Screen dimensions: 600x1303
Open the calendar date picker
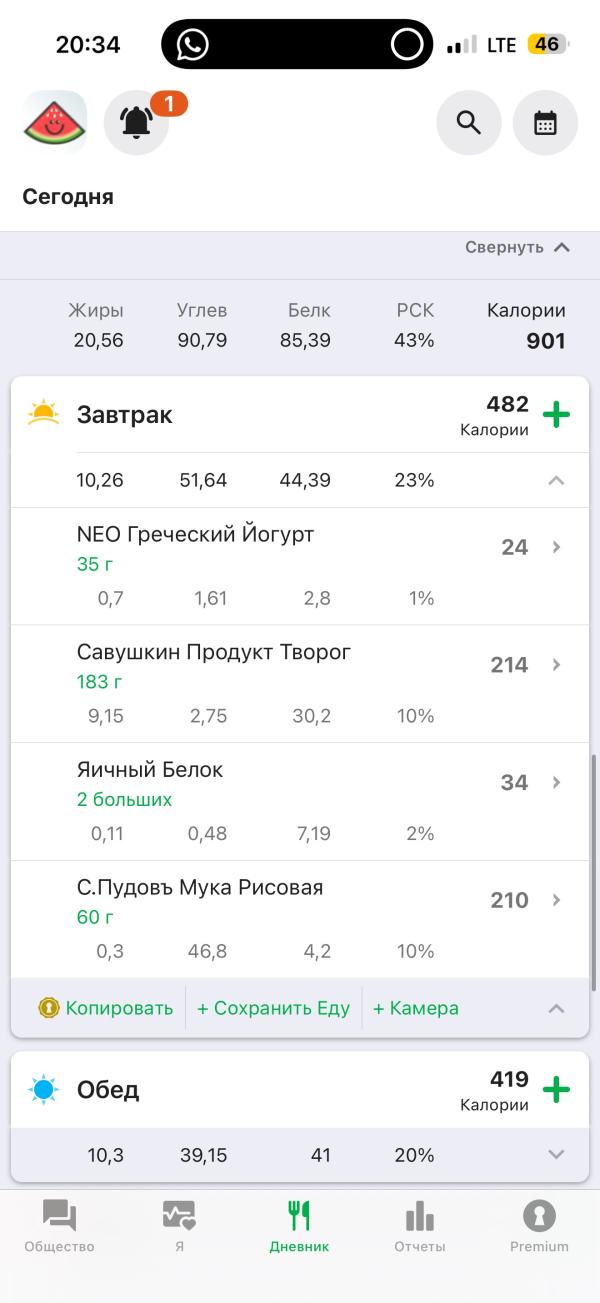(x=545, y=123)
